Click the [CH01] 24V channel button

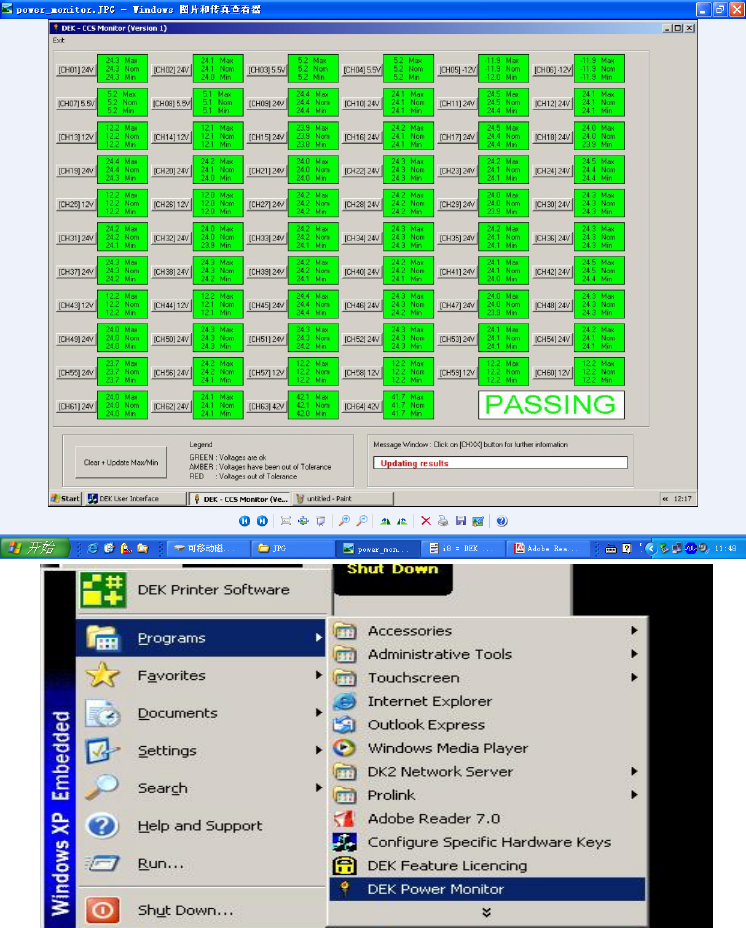point(75,70)
